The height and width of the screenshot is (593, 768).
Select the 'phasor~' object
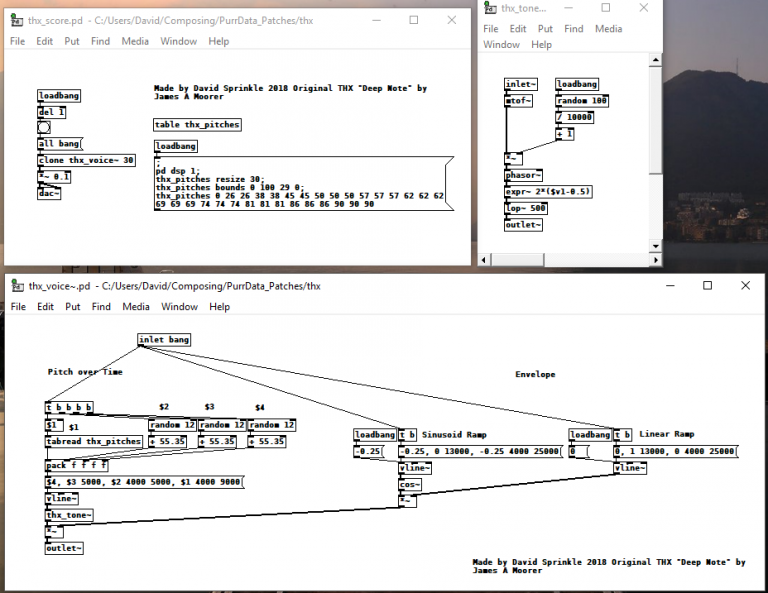[x=523, y=175]
